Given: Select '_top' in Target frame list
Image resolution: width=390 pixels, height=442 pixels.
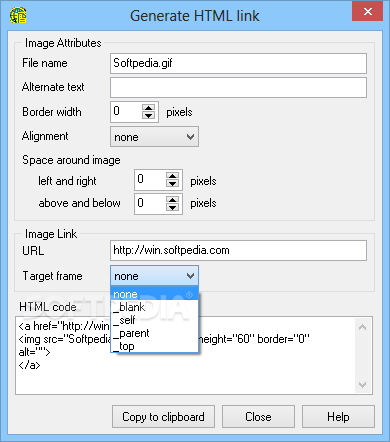Looking at the screenshot, I should pos(154,346).
